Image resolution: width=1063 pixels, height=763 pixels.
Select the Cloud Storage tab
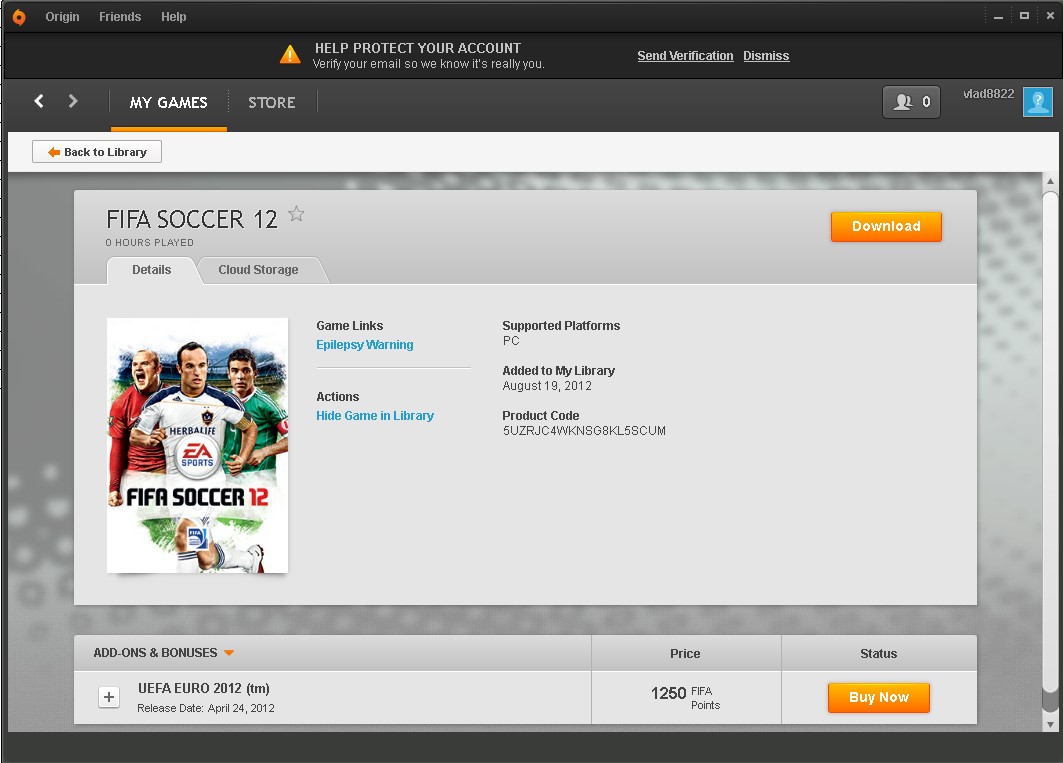(x=258, y=270)
